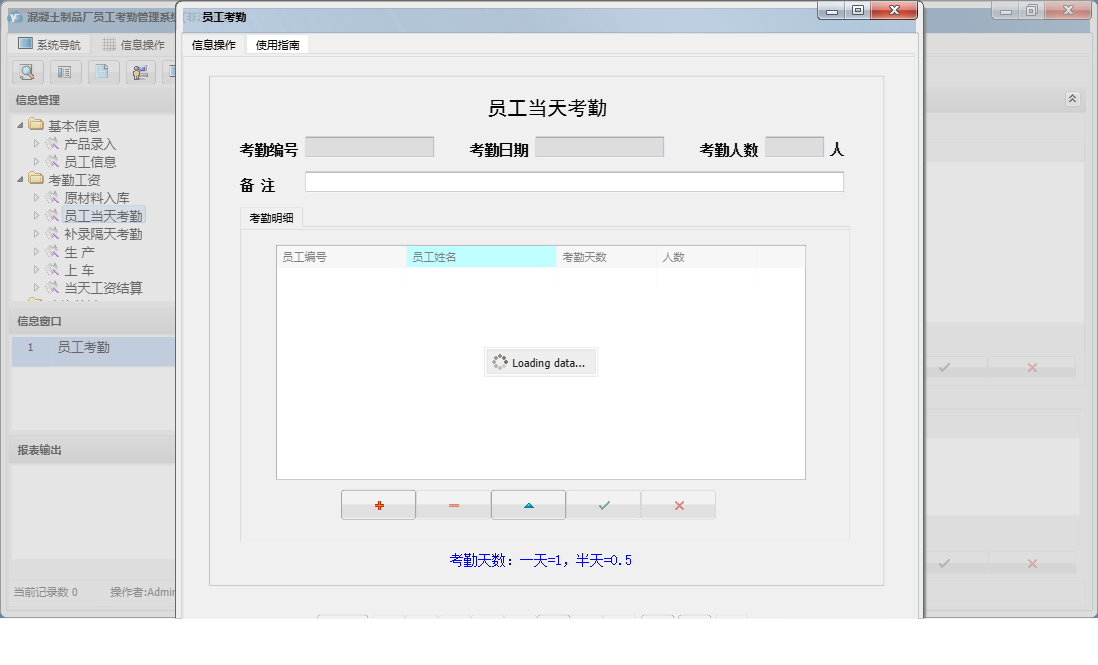Click the red plus icon to add a row
1098x665 pixels.
coord(378,505)
